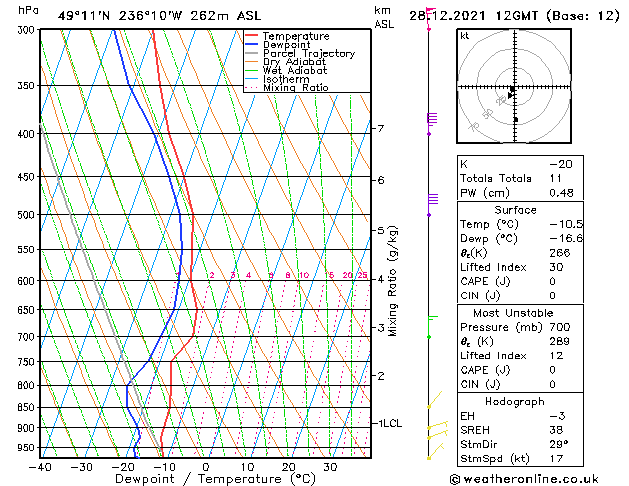This screenshot has height=486, width=629.
Task: Click the EH value -3
Action: pyautogui.click(x=558, y=416)
